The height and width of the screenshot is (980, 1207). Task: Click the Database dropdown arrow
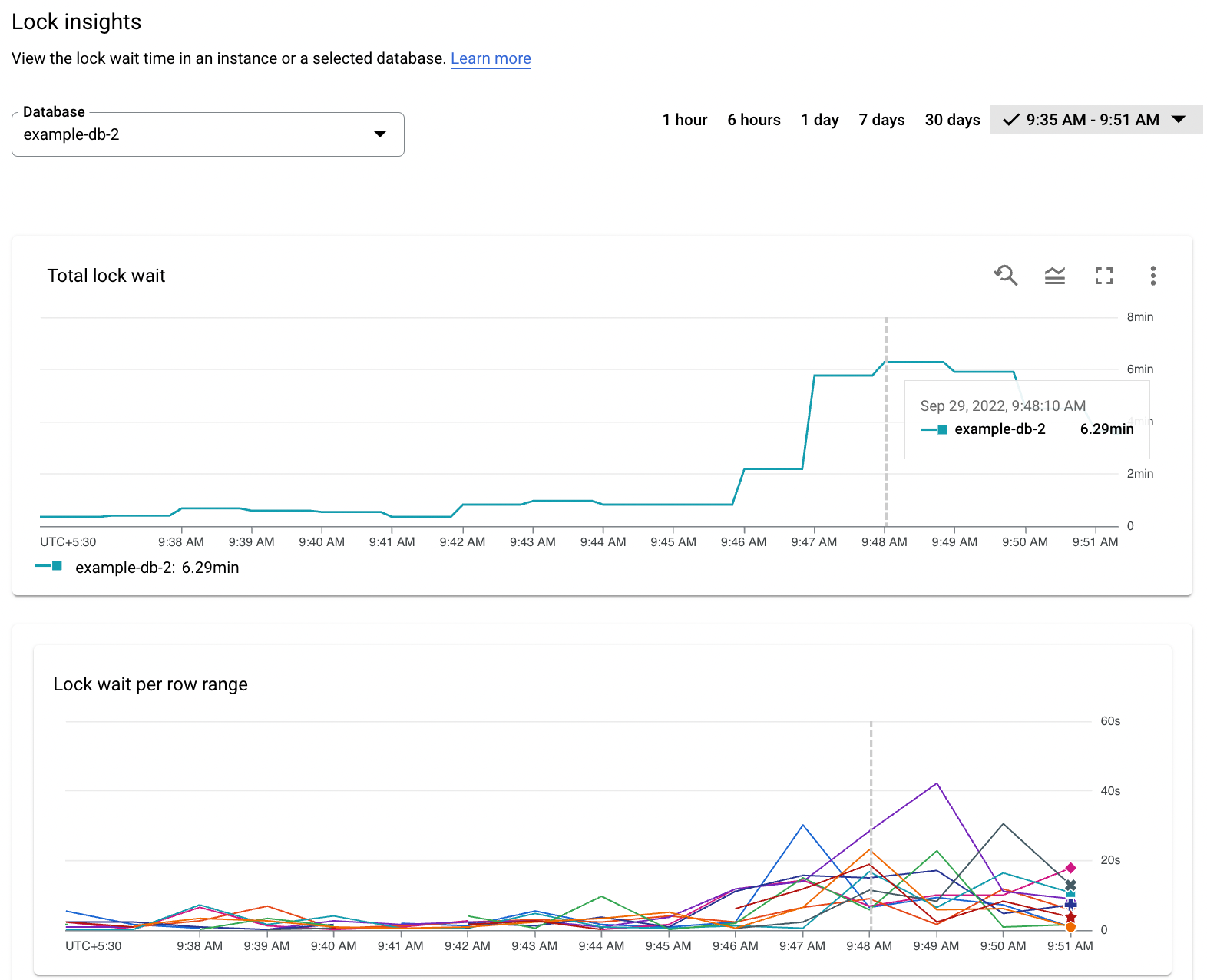pos(380,134)
